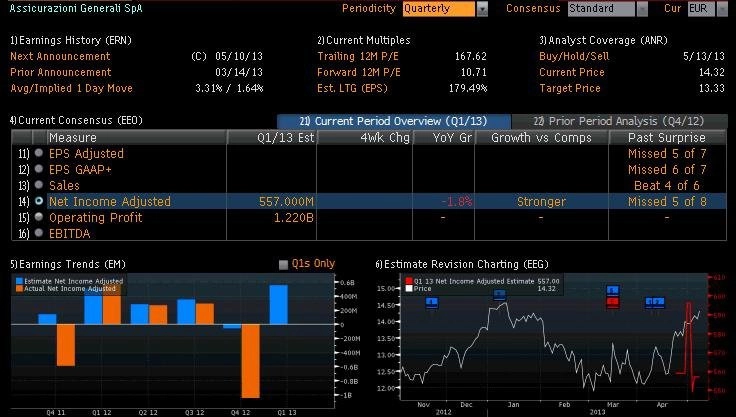Click the red event marker in March

click(x=613, y=303)
